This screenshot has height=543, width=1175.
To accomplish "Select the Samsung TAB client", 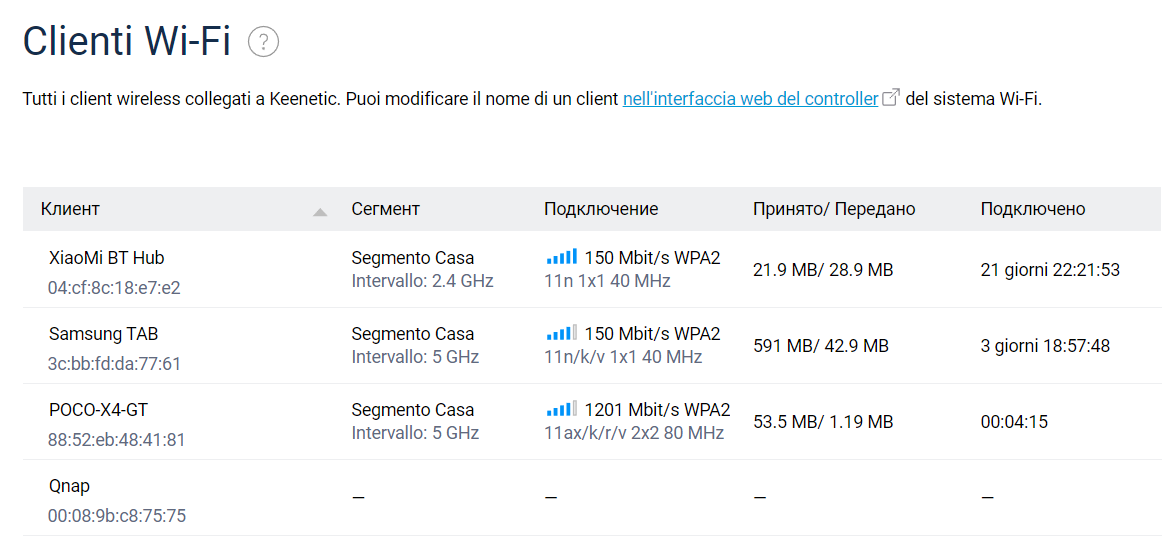I will tap(103, 333).
